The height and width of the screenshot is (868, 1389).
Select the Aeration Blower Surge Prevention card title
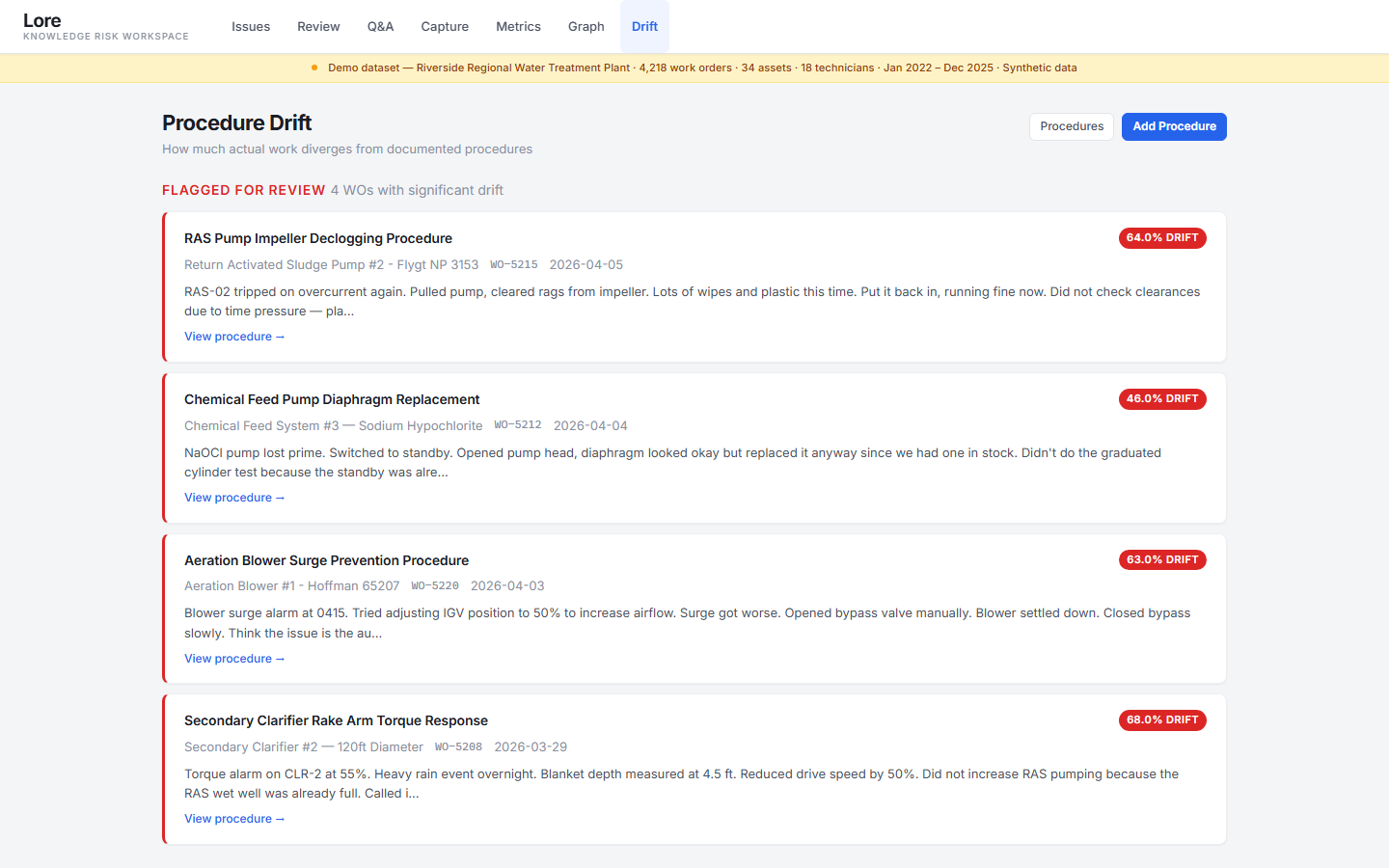click(x=327, y=560)
